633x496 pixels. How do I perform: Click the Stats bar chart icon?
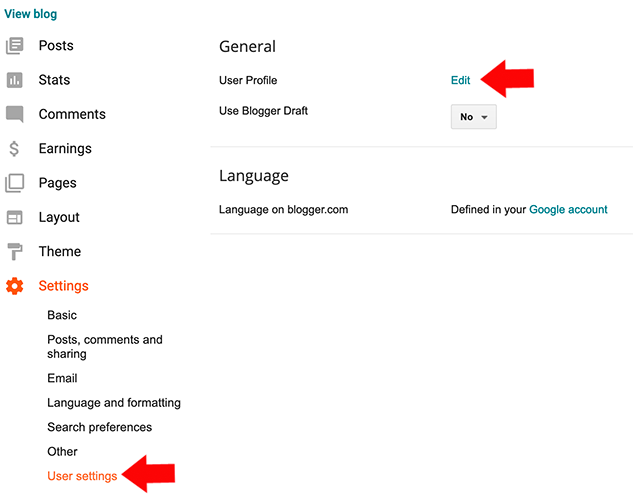14,80
